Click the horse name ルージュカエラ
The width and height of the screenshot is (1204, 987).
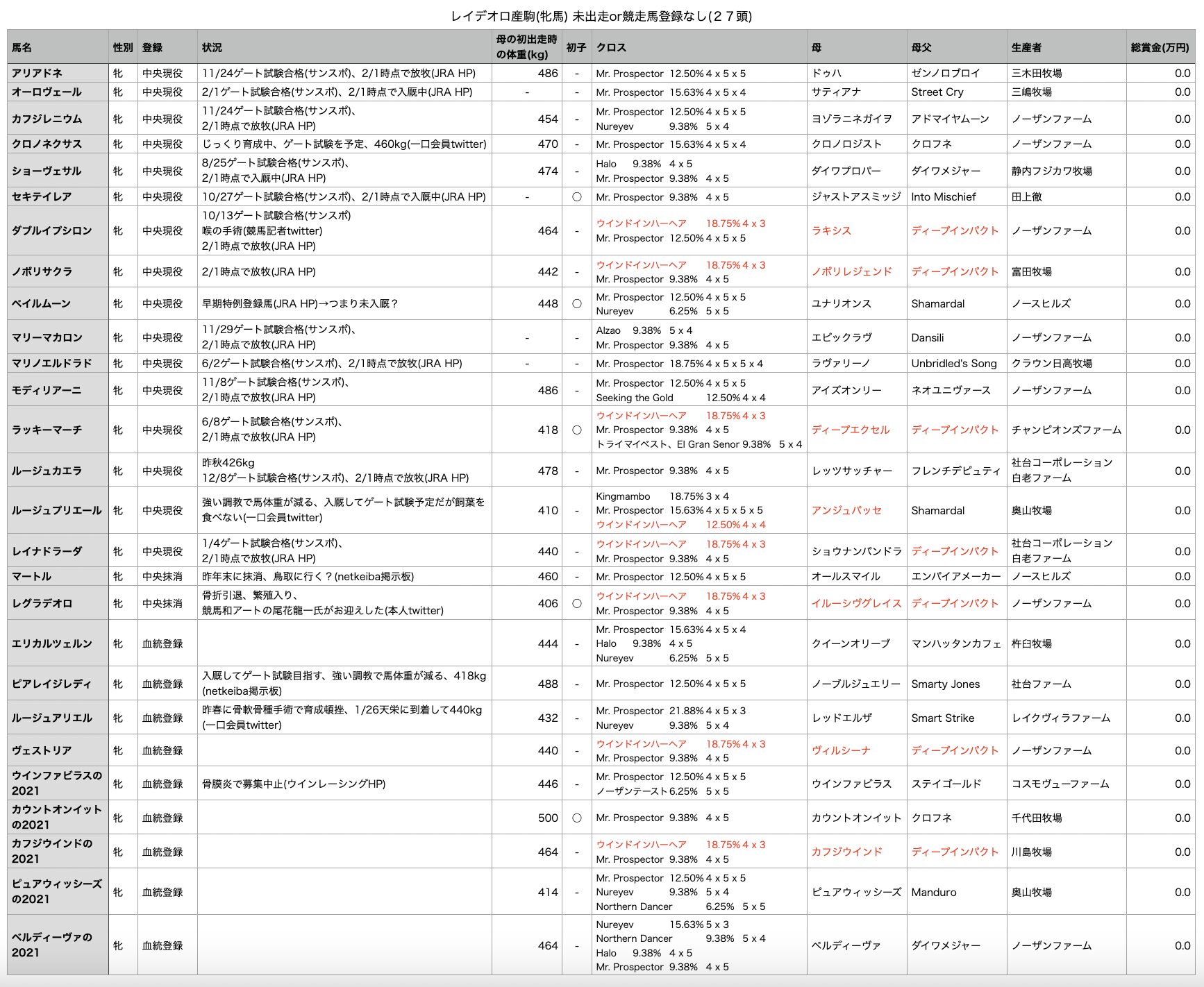coord(47,471)
